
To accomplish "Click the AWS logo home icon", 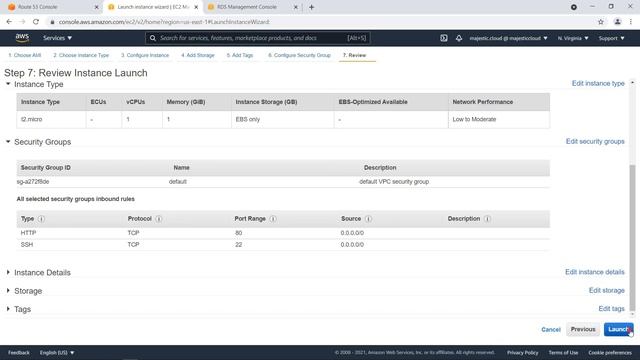I will tap(22, 38).
